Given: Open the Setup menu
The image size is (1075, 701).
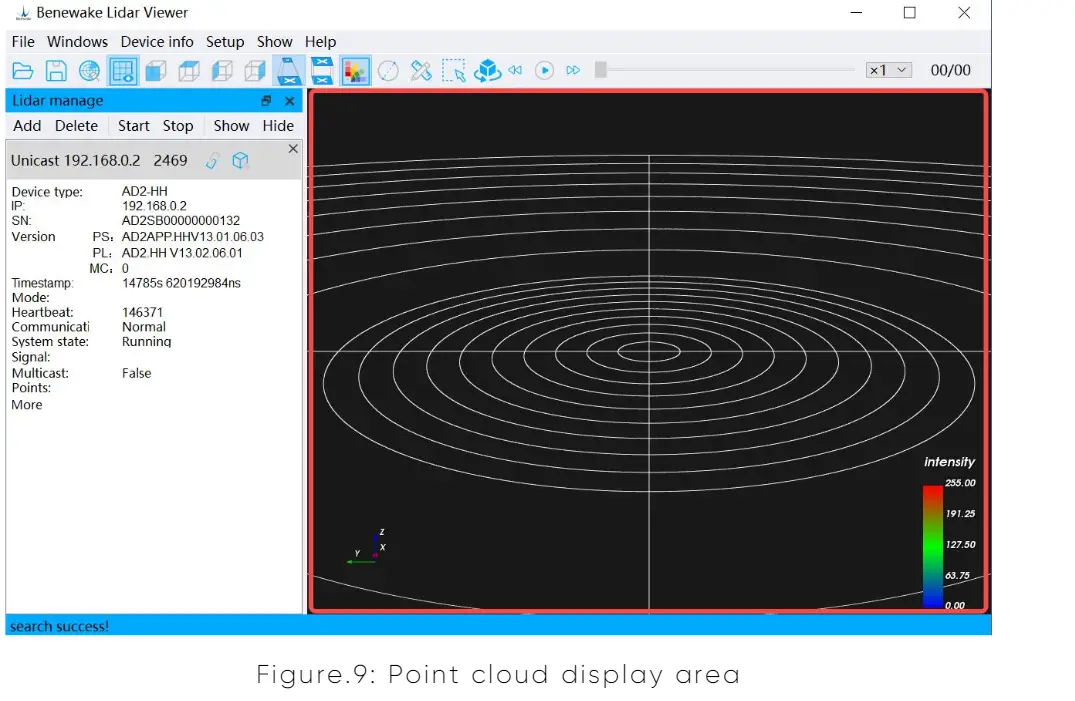Looking at the screenshot, I should 225,42.
